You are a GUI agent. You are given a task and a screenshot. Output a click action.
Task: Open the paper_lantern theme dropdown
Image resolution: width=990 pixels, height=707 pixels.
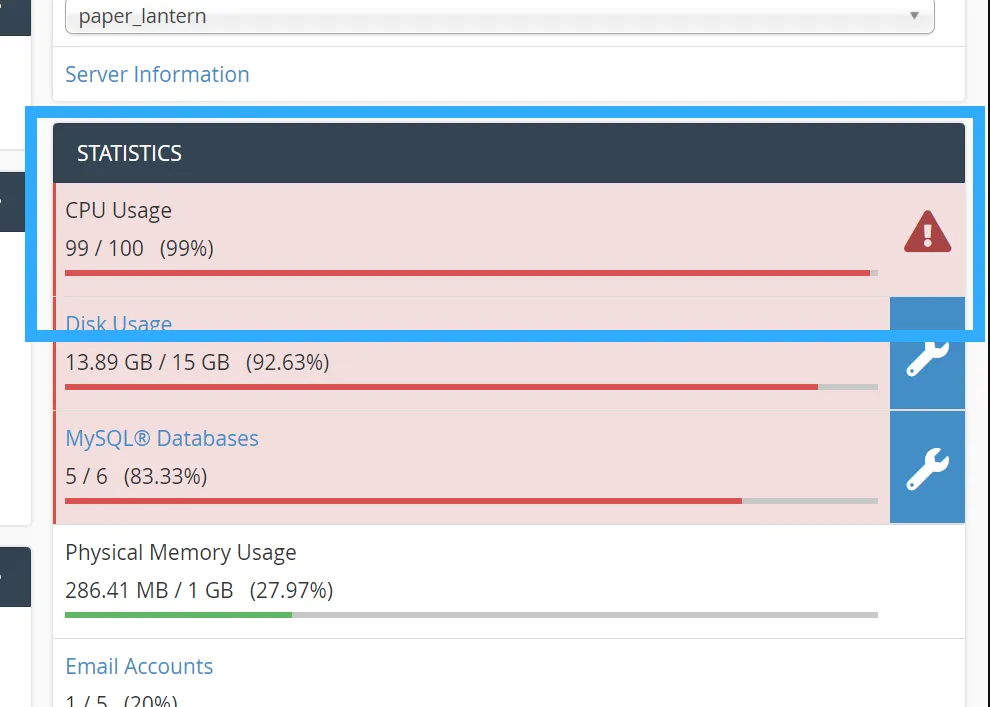click(499, 16)
